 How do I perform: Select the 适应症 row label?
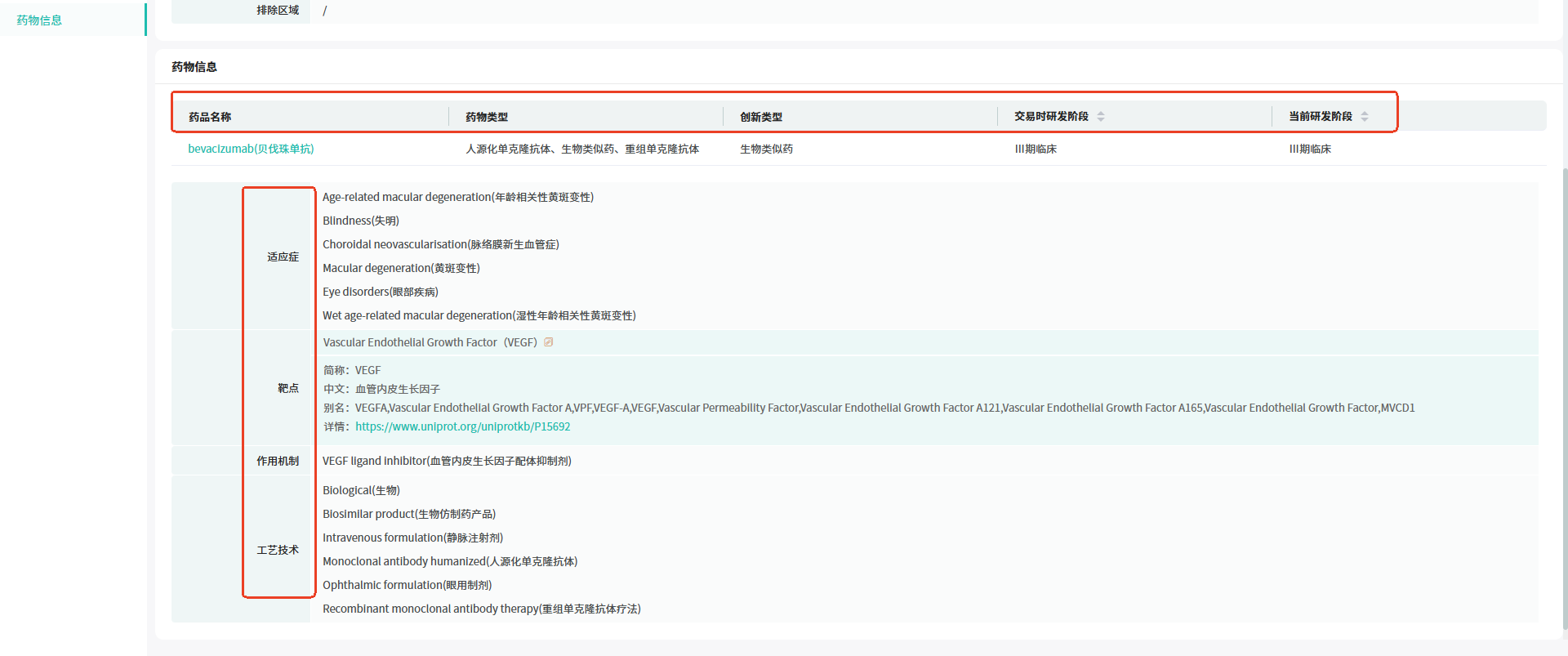pyautogui.click(x=283, y=257)
